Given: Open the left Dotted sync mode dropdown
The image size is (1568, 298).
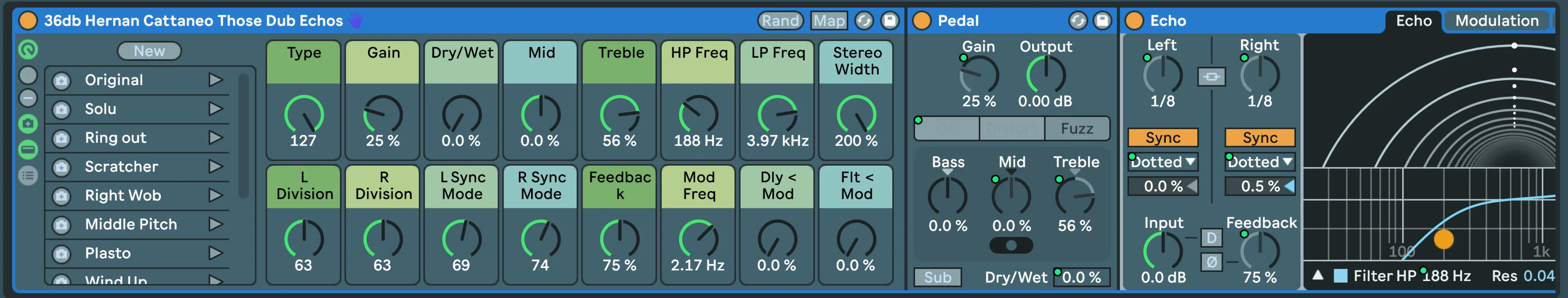Looking at the screenshot, I should 1163,162.
